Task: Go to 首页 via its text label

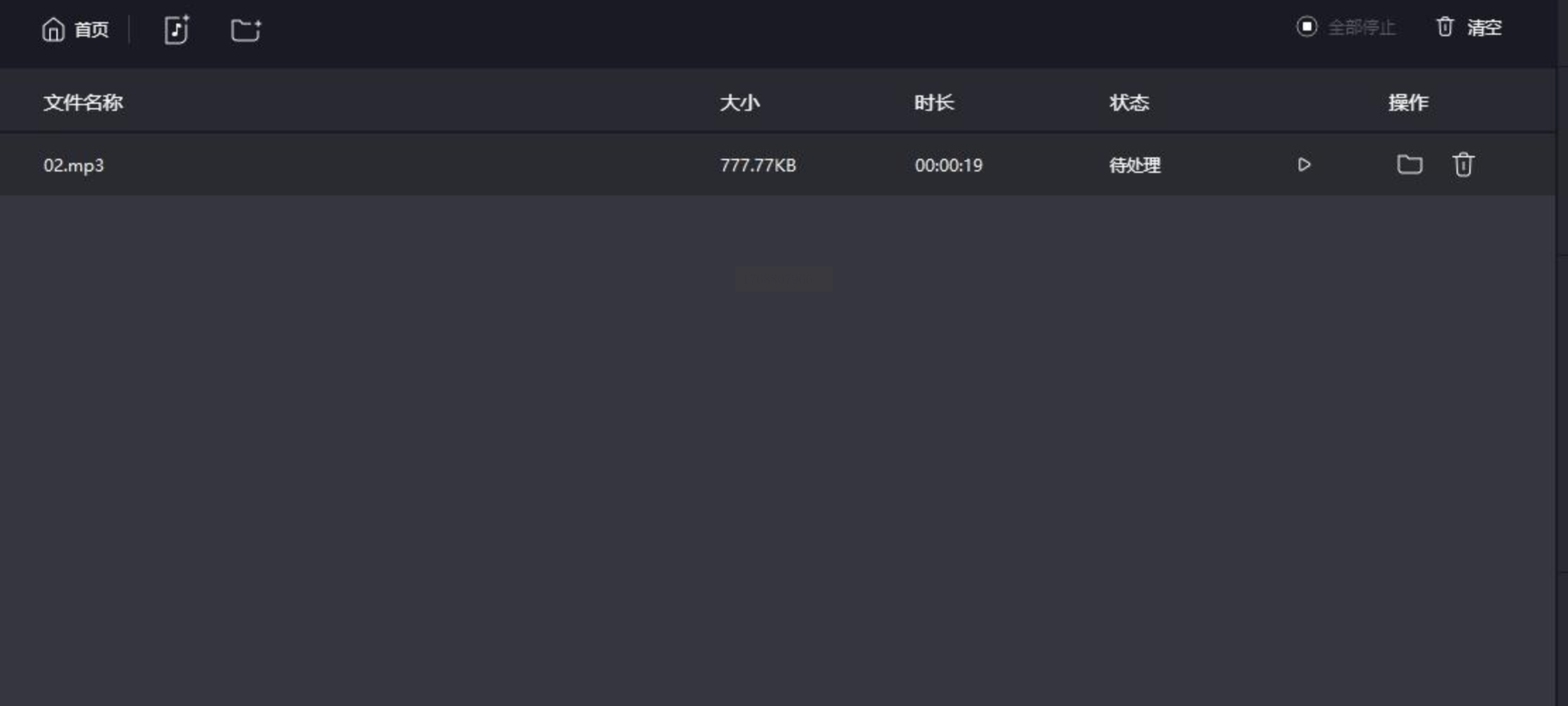Action: tap(92, 30)
